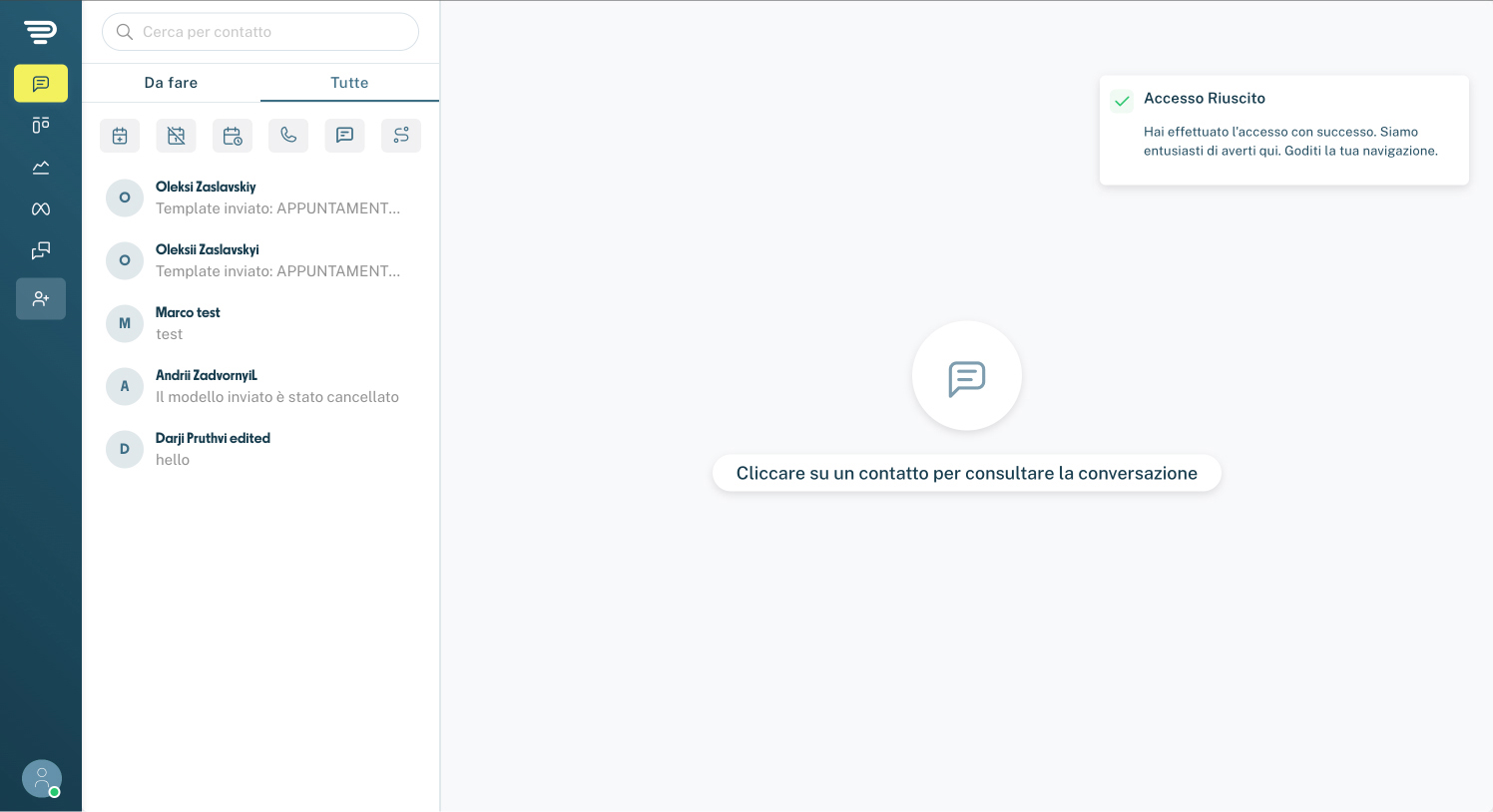This screenshot has height=812, width=1493.
Task: Click the search magnifier icon
Action: 125,32
